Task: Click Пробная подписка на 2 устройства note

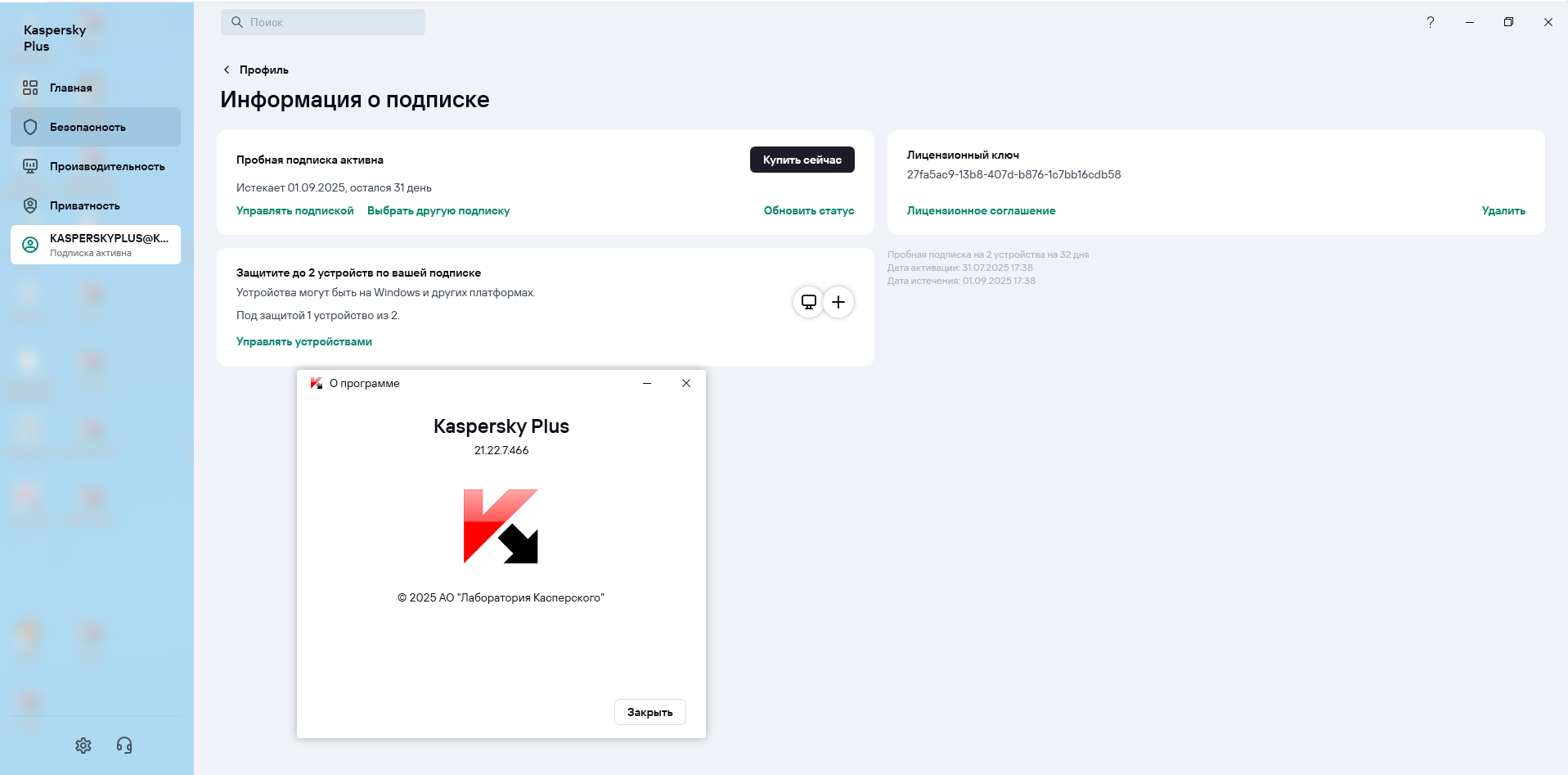Action: click(x=988, y=255)
